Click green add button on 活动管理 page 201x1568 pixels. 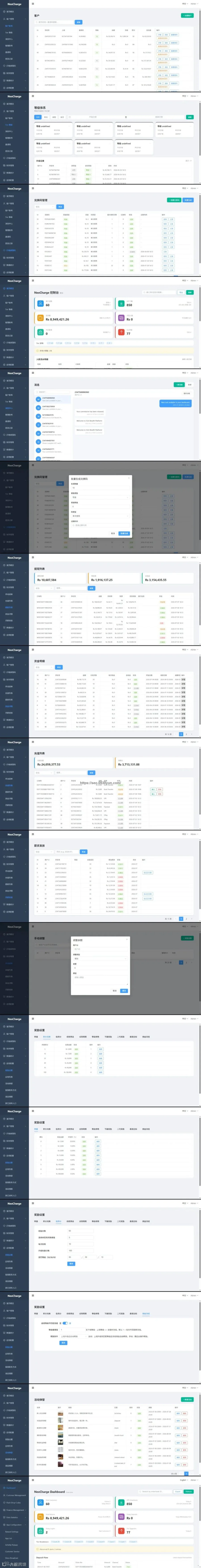pyautogui.click(x=188, y=1399)
